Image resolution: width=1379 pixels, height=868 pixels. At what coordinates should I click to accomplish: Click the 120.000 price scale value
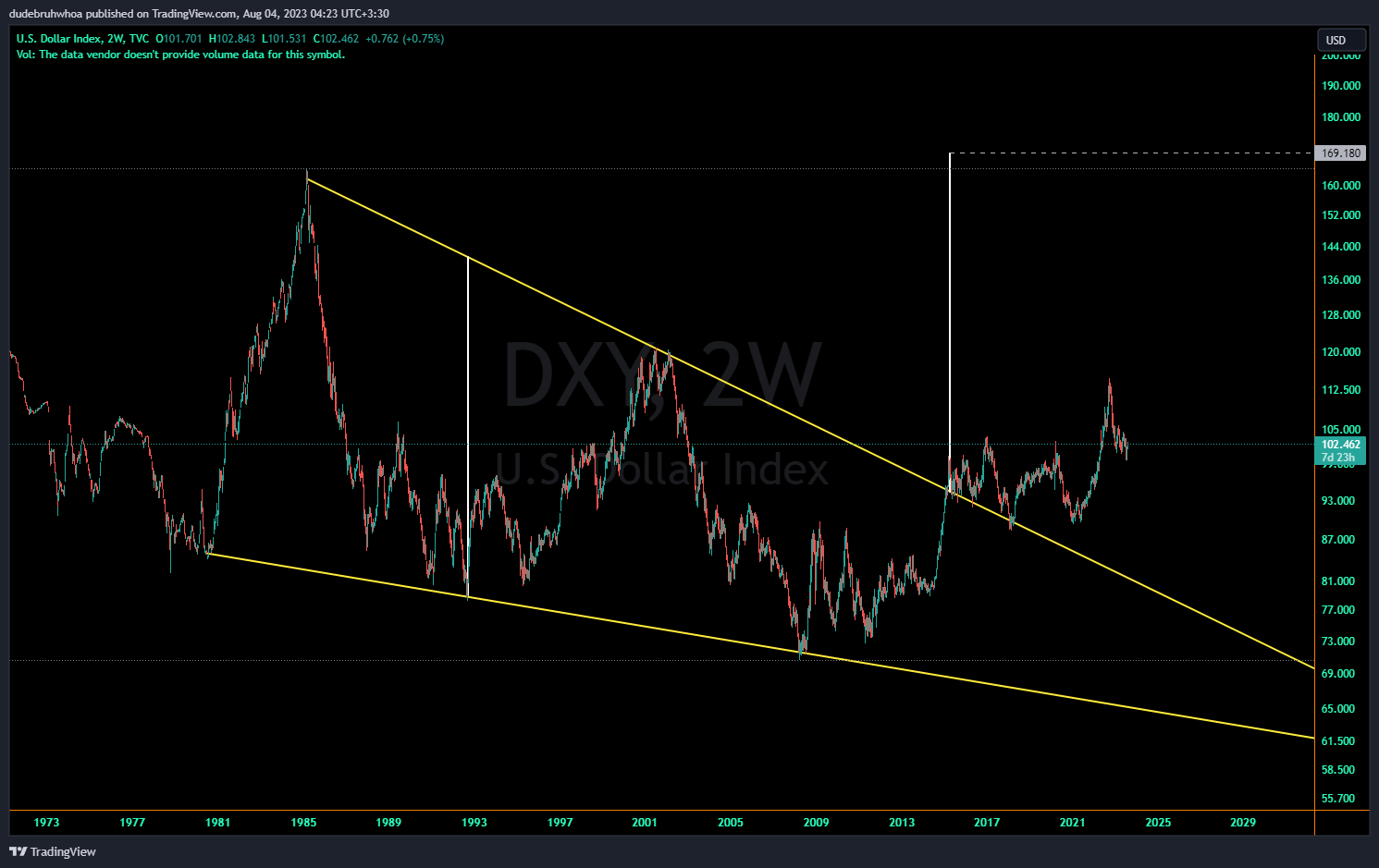click(x=1341, y=351)
